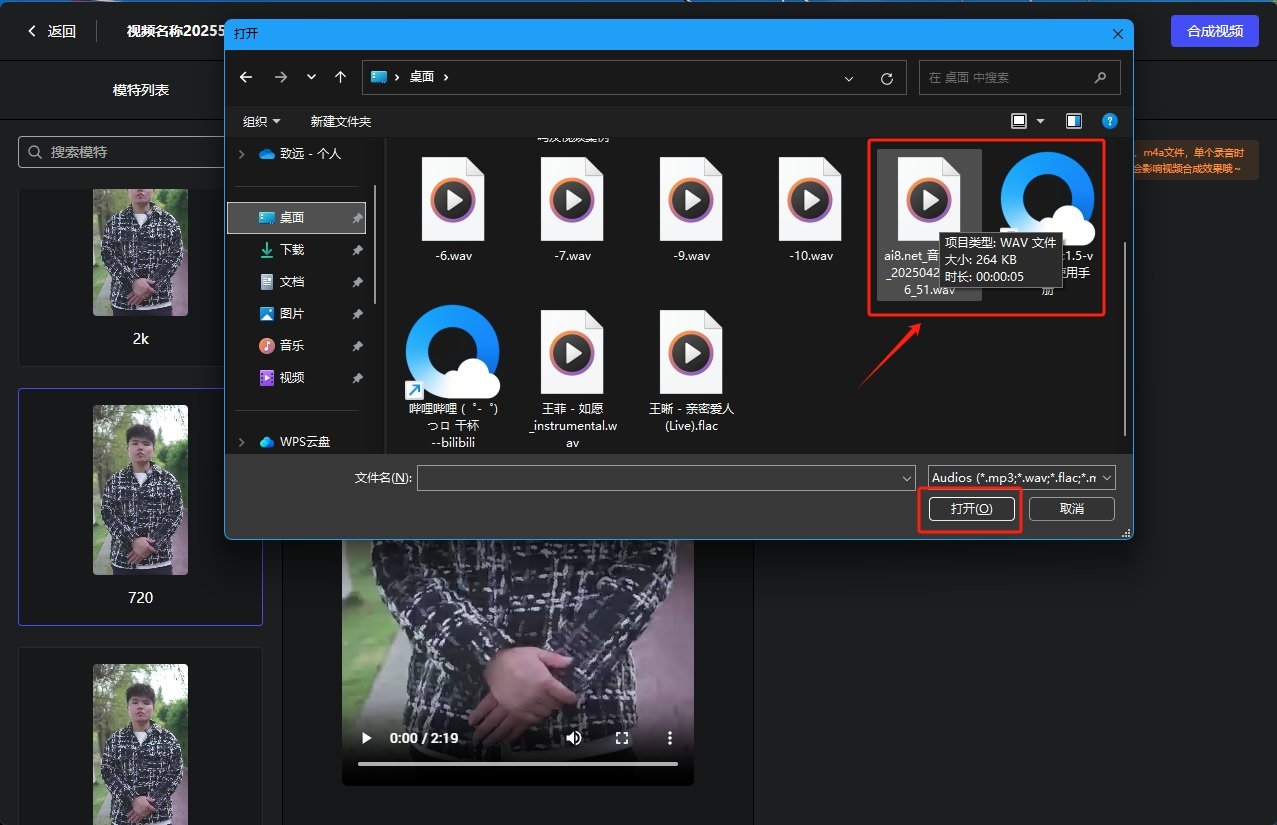The height and width of the screenshot is (825, 1277).
Task: Open the Audios file type dropdown
Action: (1021, 478)
